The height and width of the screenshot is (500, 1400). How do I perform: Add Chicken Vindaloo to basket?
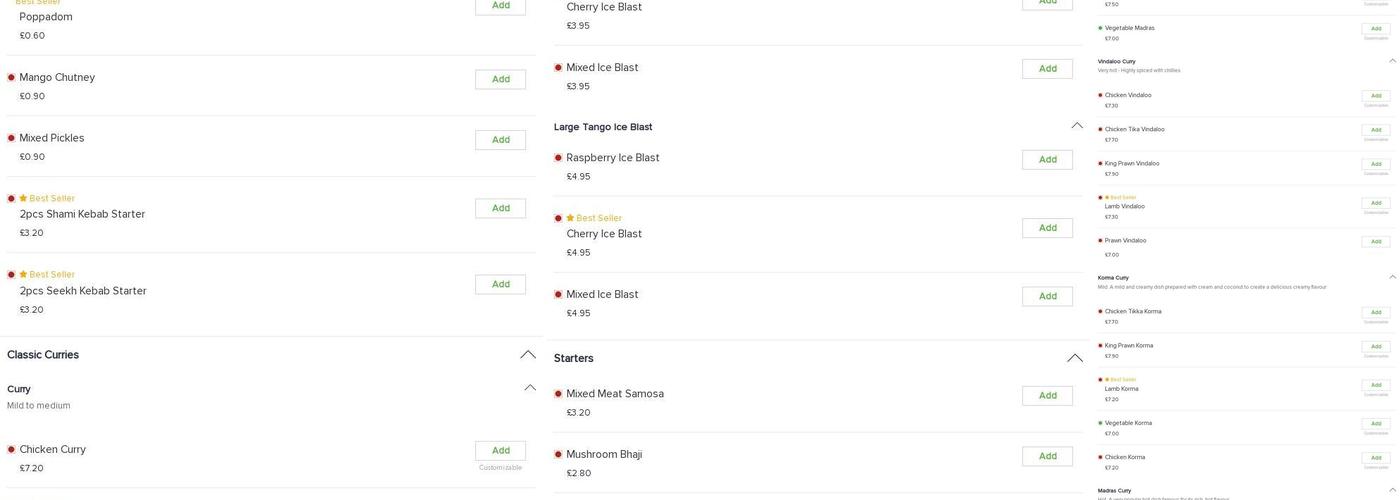(x=1375, y=96)
